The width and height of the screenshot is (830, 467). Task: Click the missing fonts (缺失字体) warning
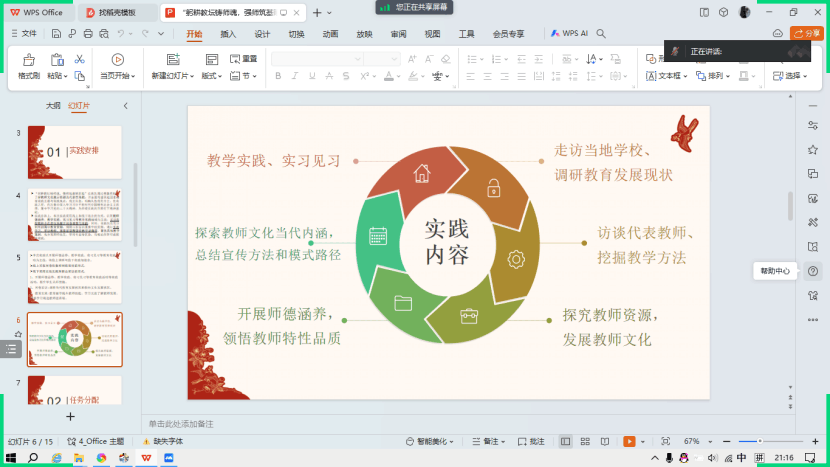point(163,441)
